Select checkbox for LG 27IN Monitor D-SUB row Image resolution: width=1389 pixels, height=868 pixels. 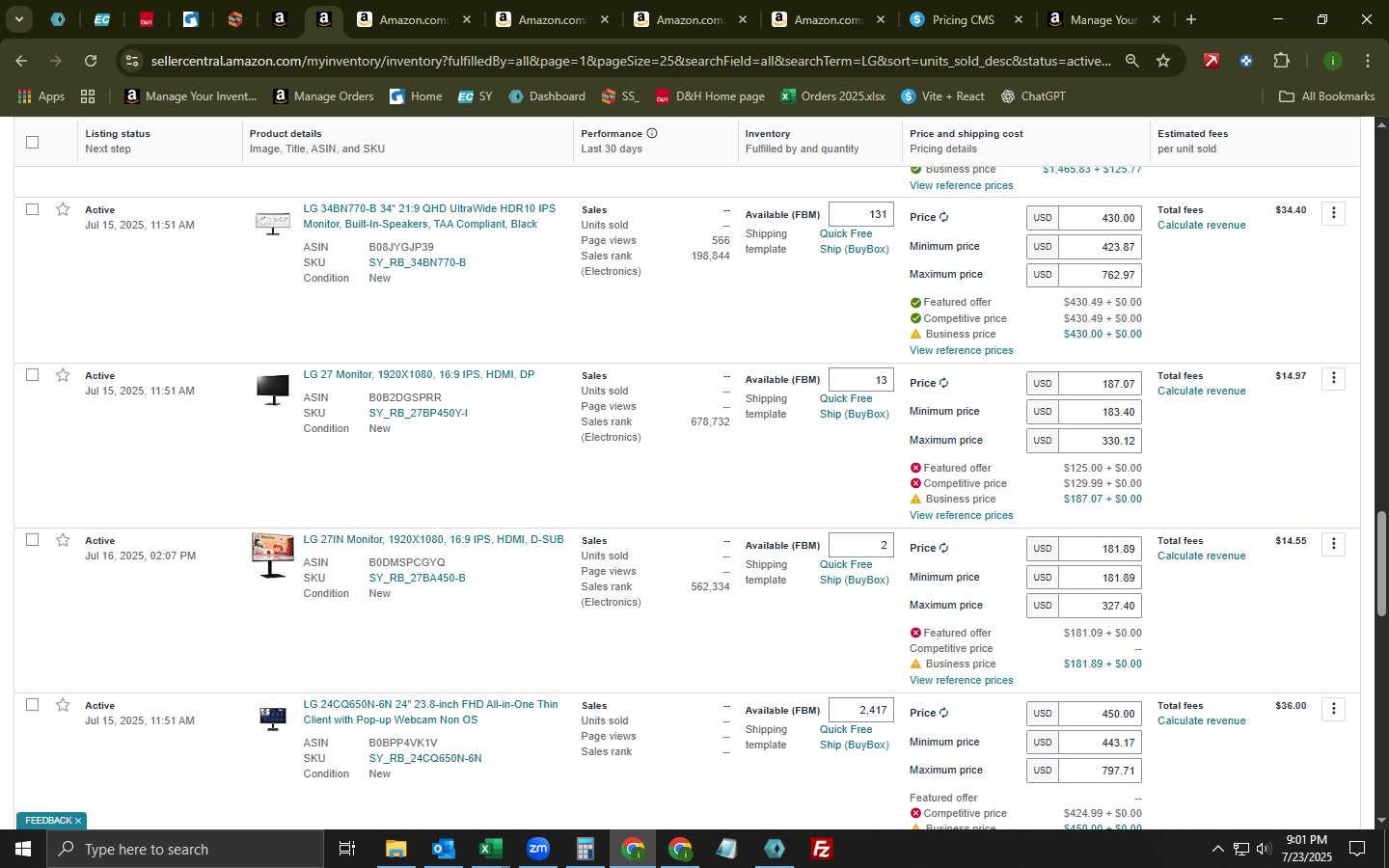pyautogui.click(x=32, y=540)
